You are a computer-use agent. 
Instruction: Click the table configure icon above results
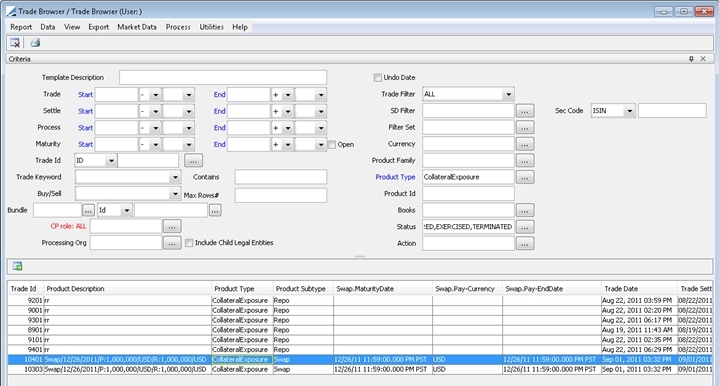coord(17,266)
